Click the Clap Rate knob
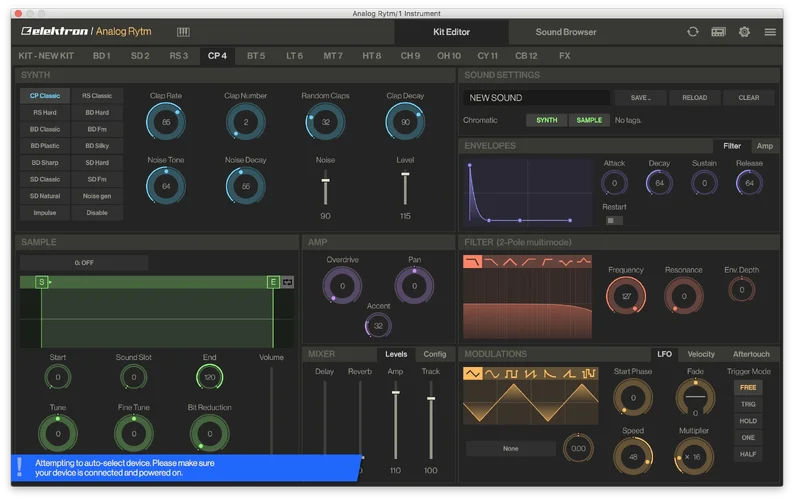The image size is (794, 500). [166, 122]
